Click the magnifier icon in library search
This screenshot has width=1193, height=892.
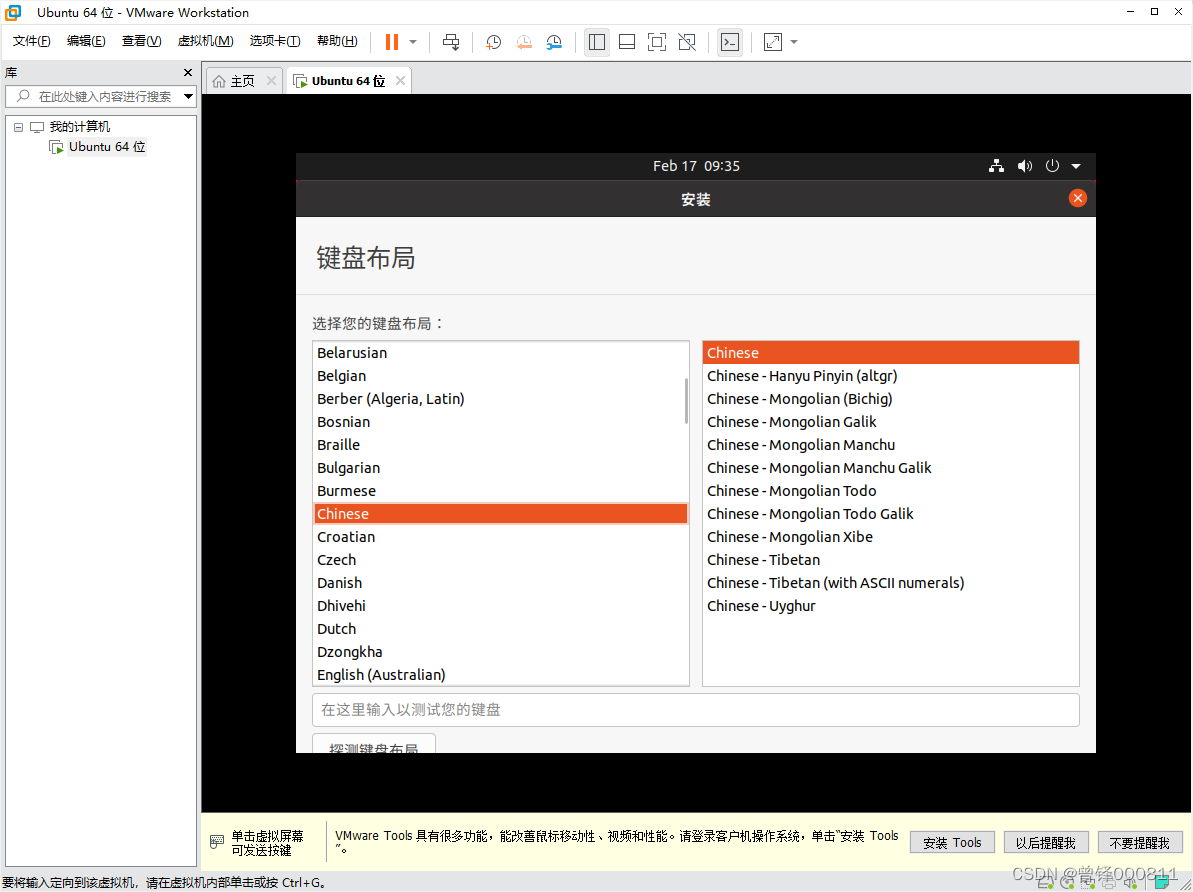(23, 96)
